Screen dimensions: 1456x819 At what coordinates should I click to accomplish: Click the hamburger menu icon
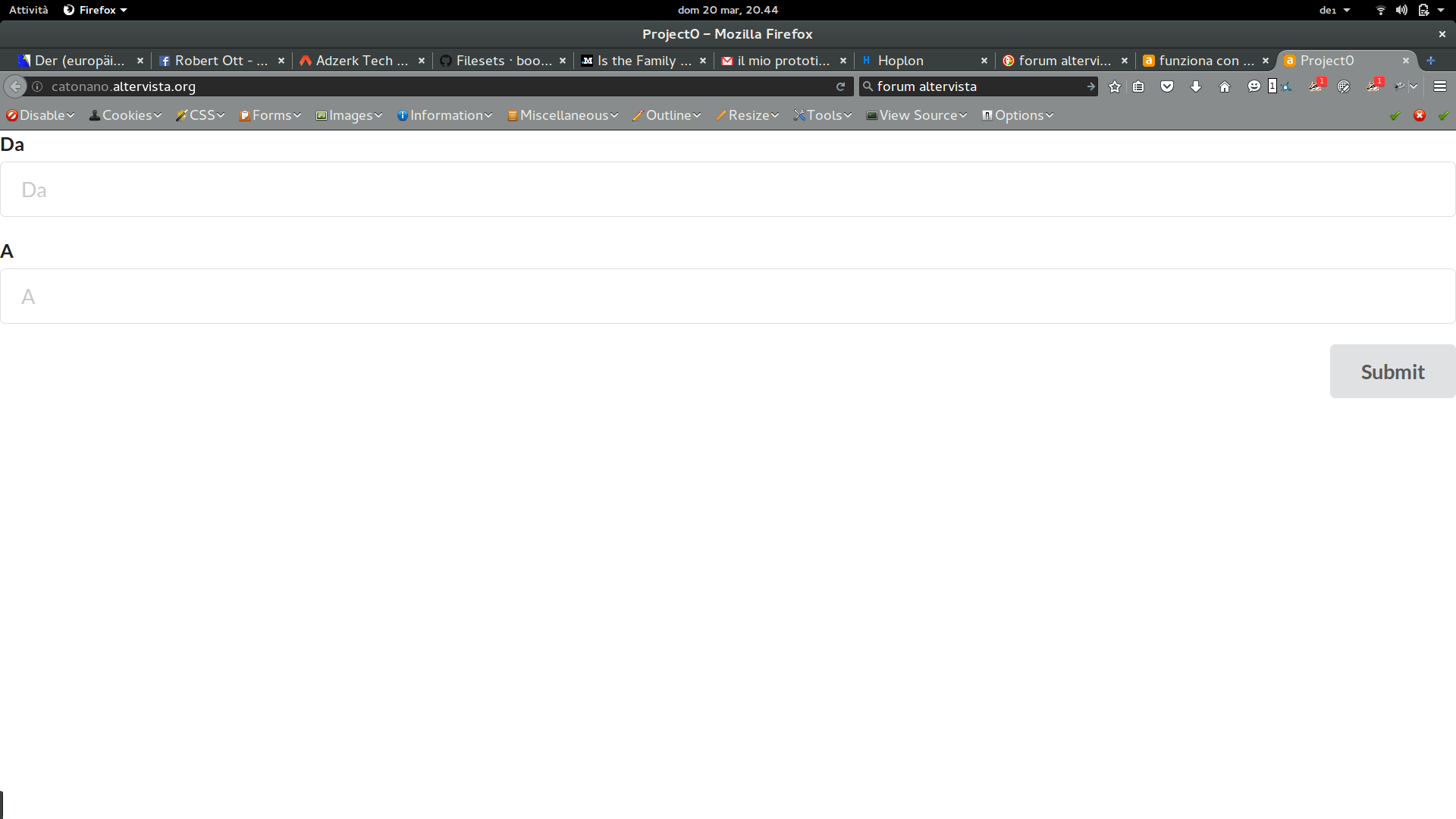click(1440, 86)
